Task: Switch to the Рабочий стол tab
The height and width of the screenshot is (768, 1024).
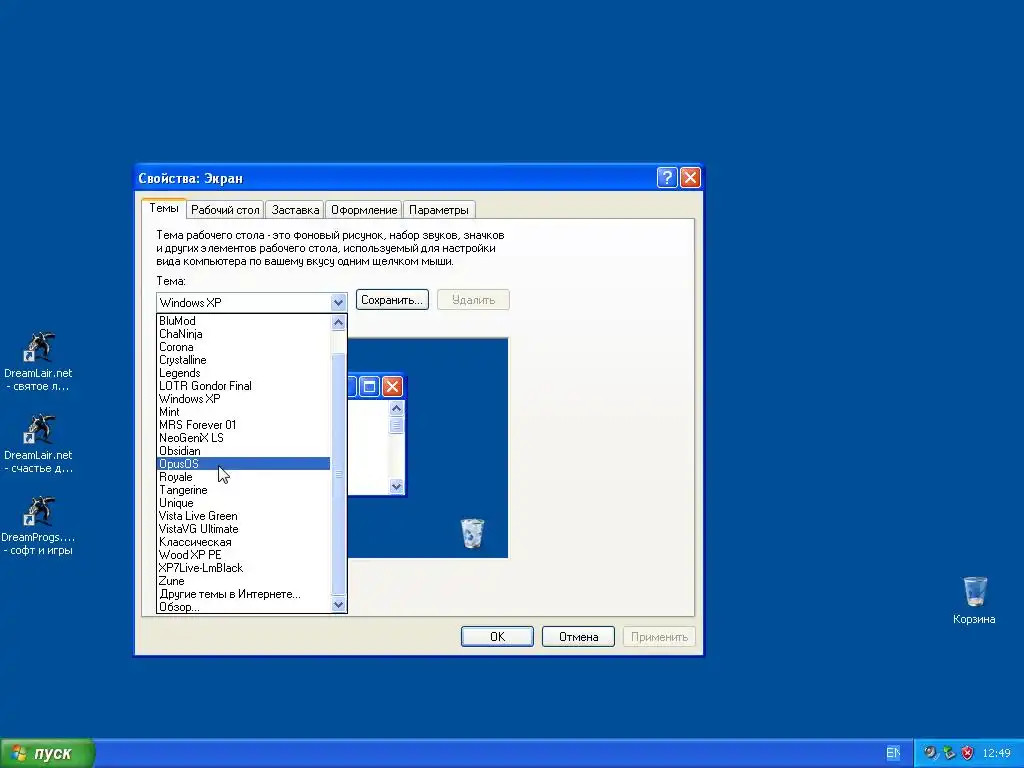Action: (225, 210)
